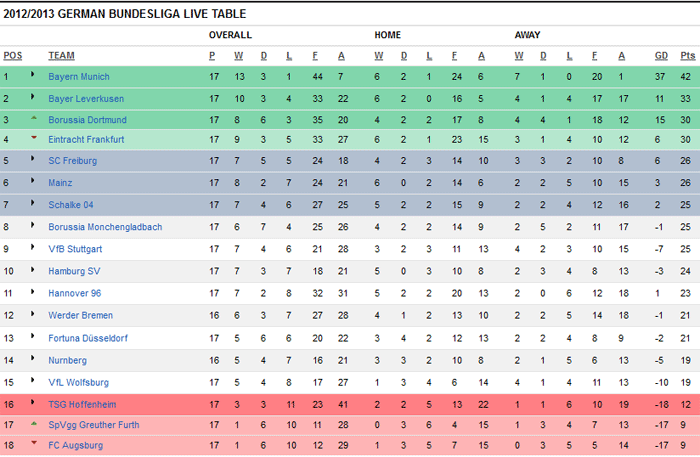Open the VfL Wolfsburg team link

(x=79, y=382)
